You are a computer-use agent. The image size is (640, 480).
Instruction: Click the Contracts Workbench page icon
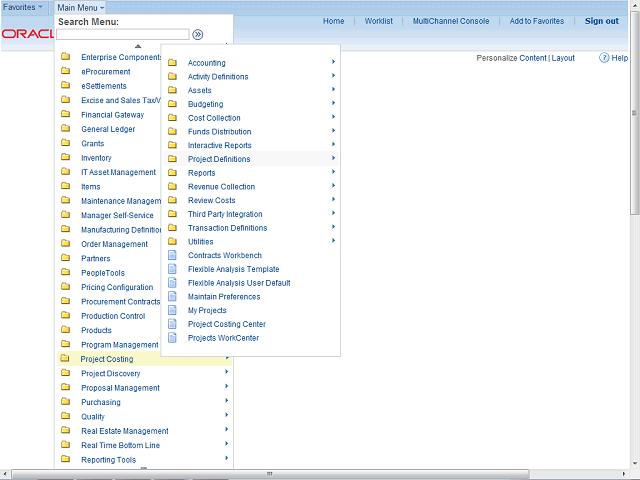tap(172, 255)
